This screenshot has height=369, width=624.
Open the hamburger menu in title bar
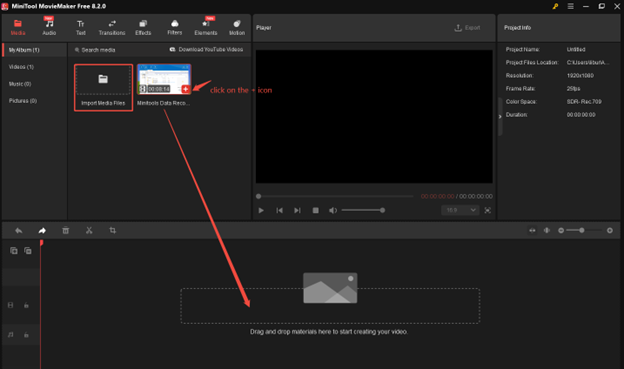[570, 6]
